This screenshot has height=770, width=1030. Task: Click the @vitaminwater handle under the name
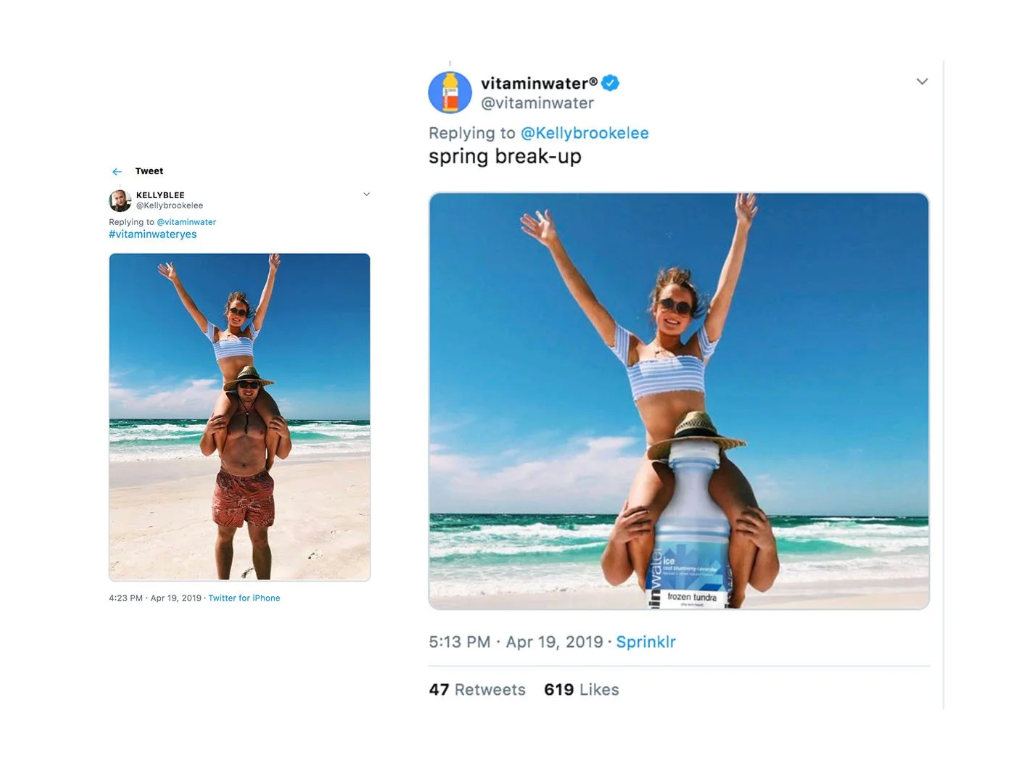[537, 103]
